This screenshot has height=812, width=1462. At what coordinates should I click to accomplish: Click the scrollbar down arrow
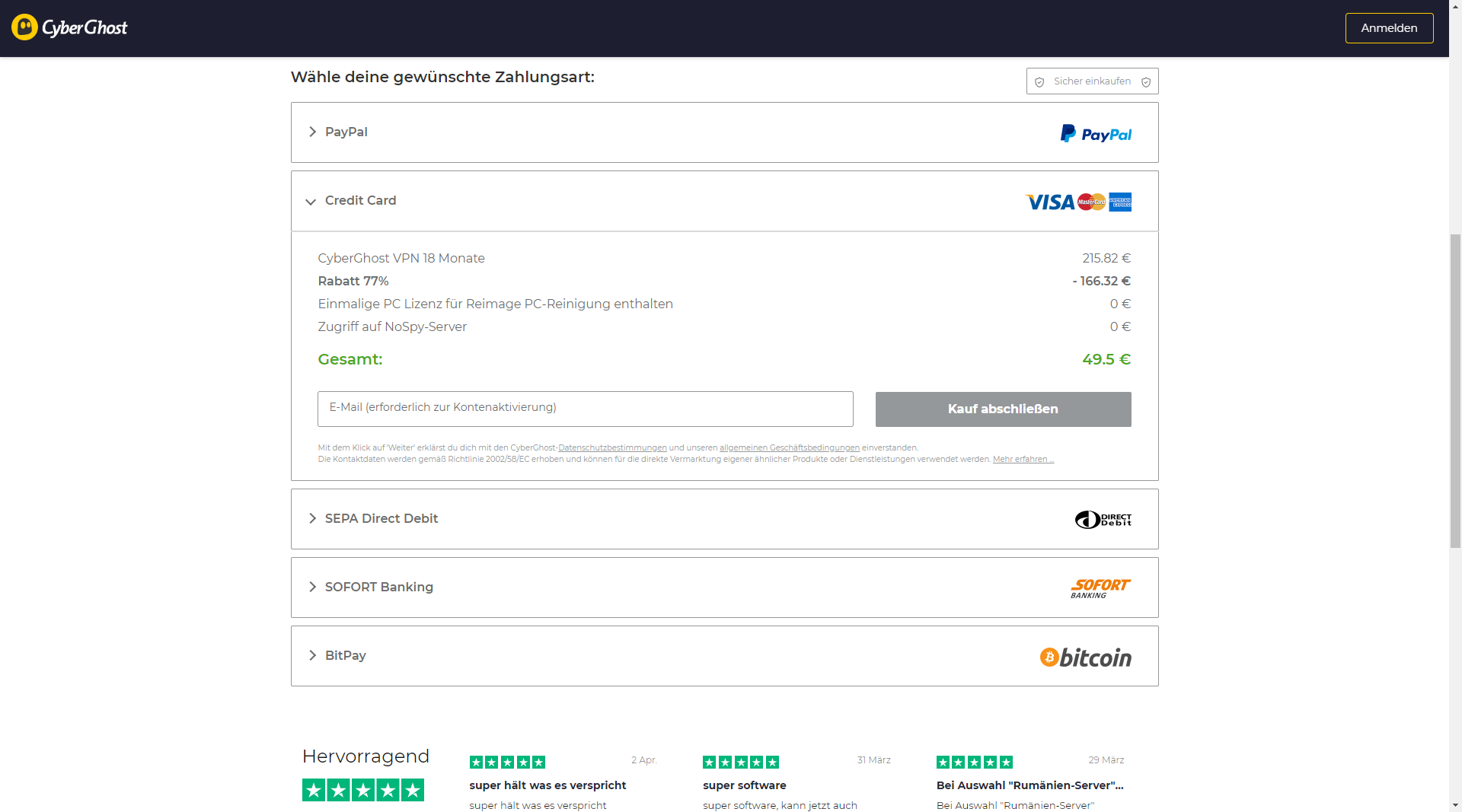coord(1455,805)
